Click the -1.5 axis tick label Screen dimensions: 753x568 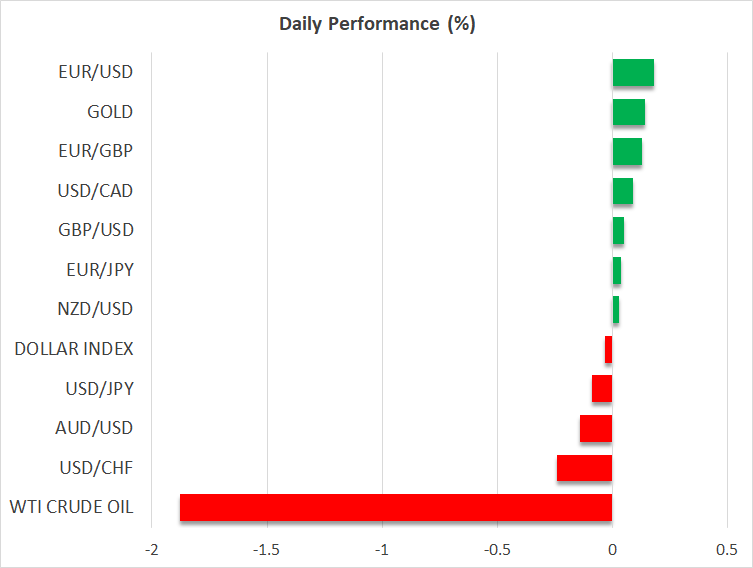[266, 551]
